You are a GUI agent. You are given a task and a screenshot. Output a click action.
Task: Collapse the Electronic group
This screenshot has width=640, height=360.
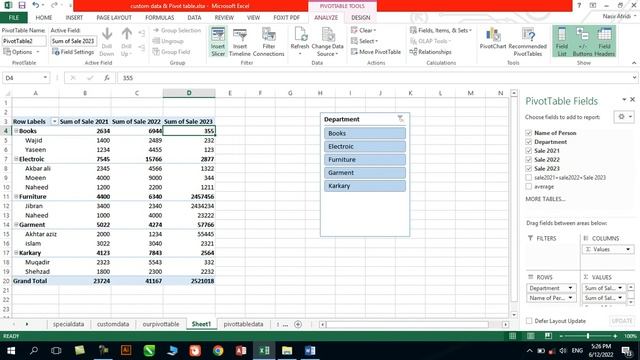tap(16, 159)
